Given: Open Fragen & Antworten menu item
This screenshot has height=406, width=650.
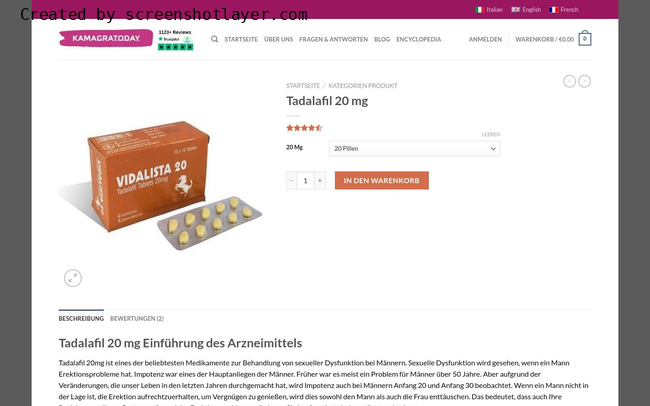Looking at the screenshot, I should 333,39.
